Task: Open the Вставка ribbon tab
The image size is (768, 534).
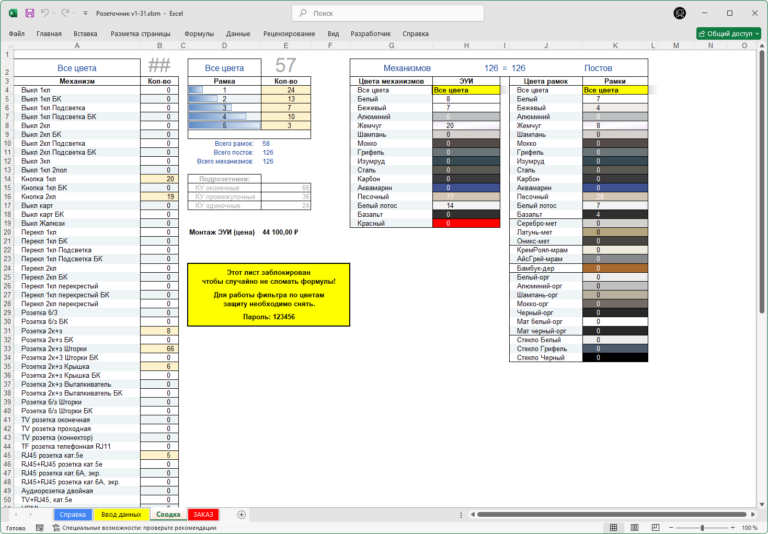Action: [85, 34]
